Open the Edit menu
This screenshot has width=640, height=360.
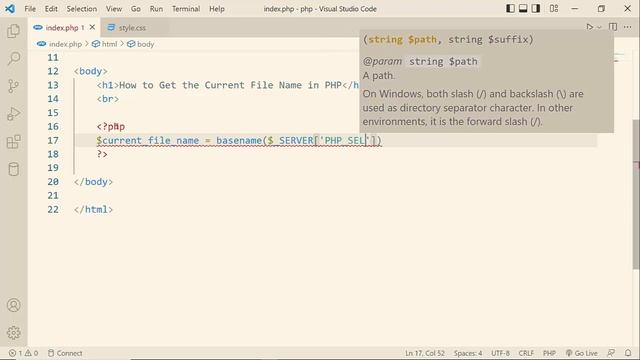click(51, 9)
